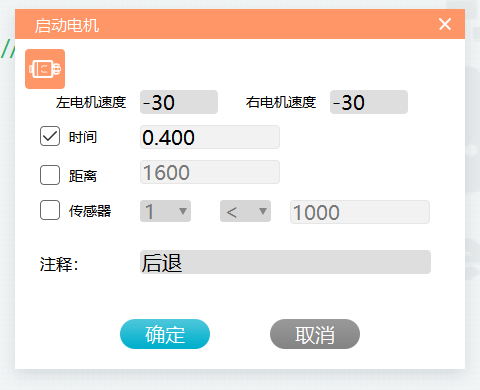Click the orange motor icon
This screenshot has width=480, height=390.
click(x=45, y=69)
